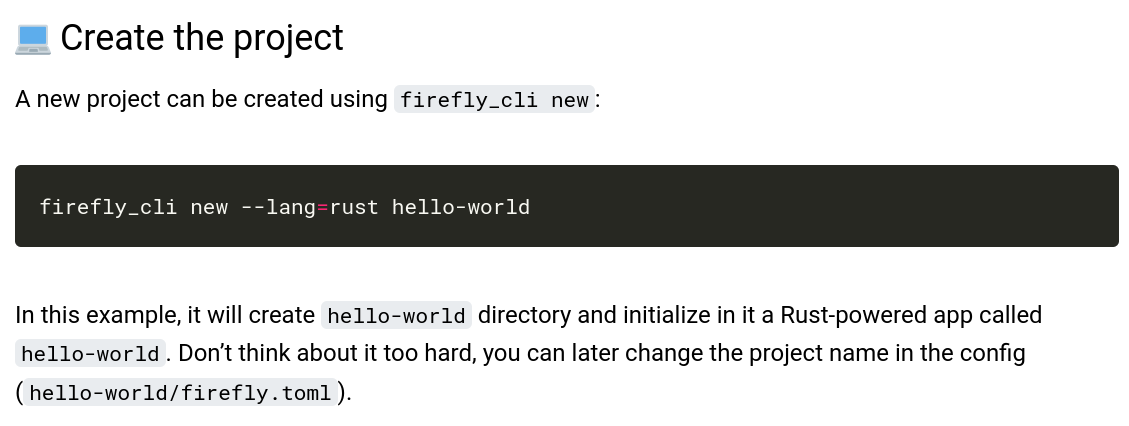Click "rust" in the code block command
Image resolution: width=1129 pixels, height=426 pixels.
(354, 207)
